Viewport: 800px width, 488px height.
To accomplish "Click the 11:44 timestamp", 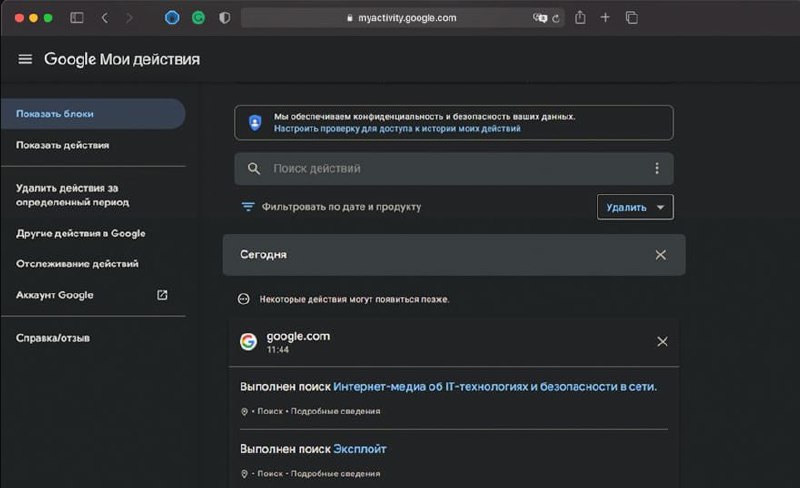I will coord(278,350).
